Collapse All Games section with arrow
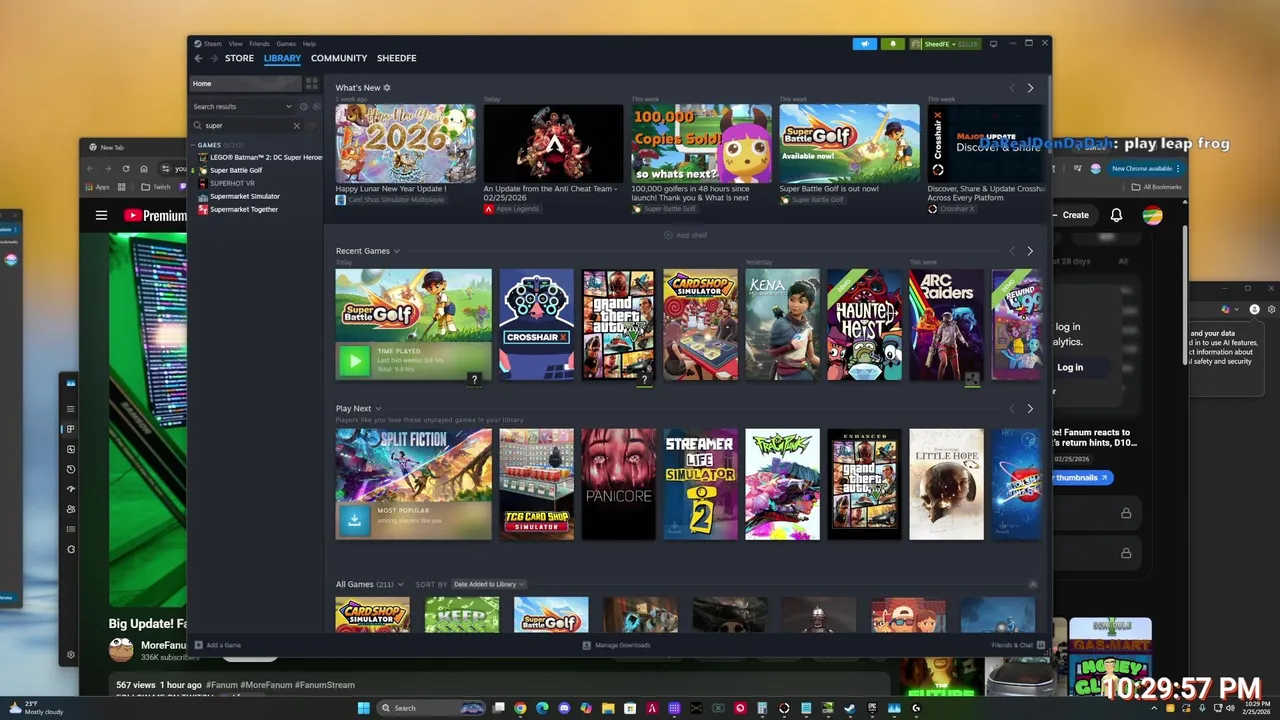 (1033, 584)
